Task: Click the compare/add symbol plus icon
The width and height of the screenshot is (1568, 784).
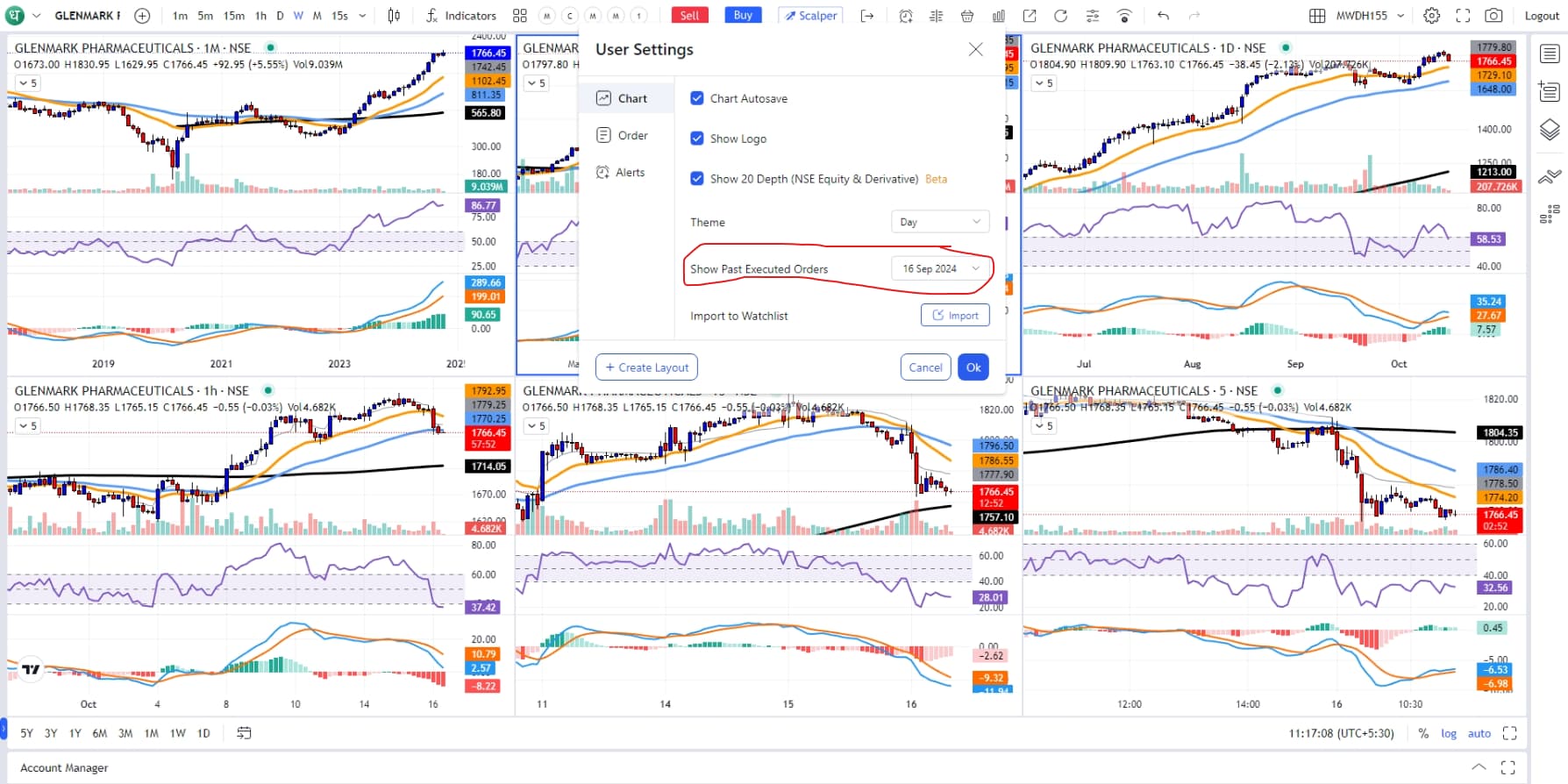Action: click(142, 16)
